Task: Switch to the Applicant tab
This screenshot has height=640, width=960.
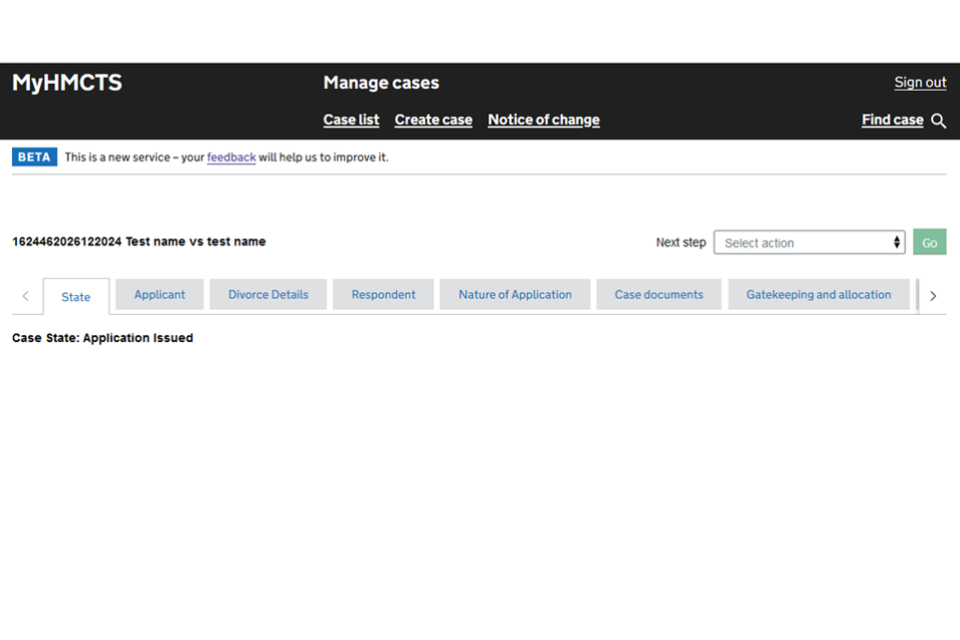Action: (x=160, y=295)
